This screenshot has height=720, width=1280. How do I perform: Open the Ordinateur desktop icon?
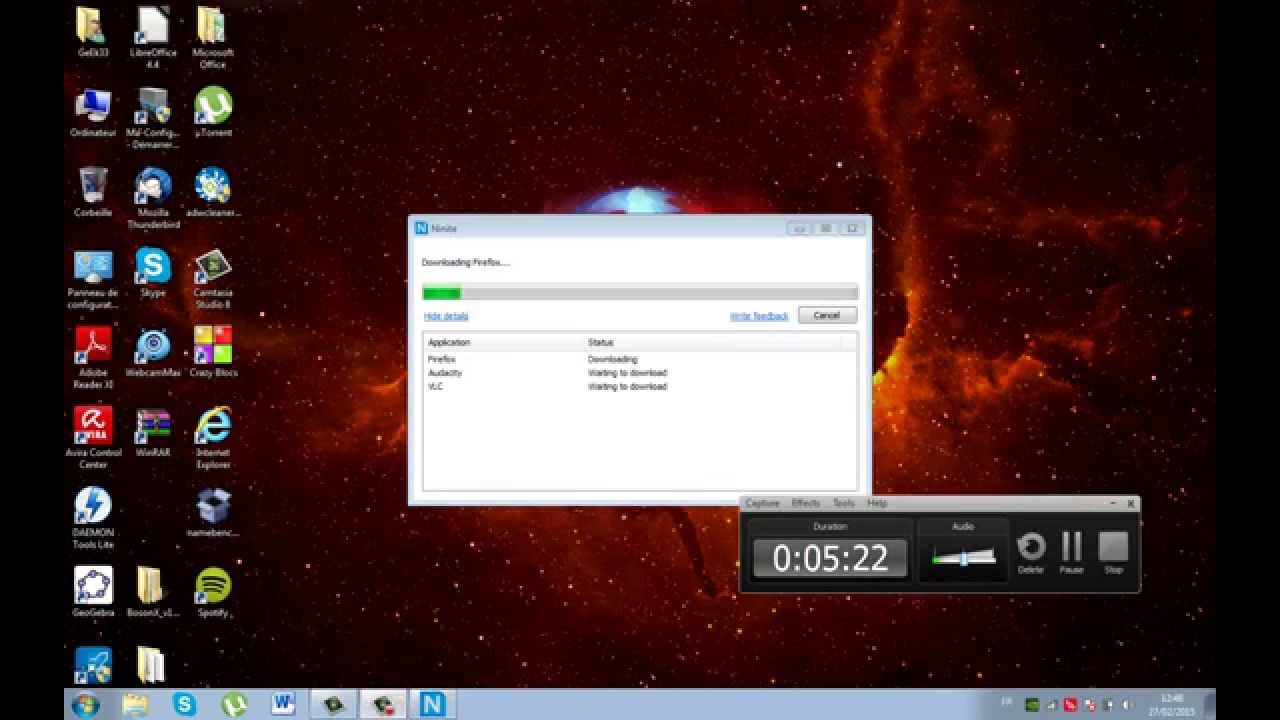pyautogui.click(x=93, y=112)
